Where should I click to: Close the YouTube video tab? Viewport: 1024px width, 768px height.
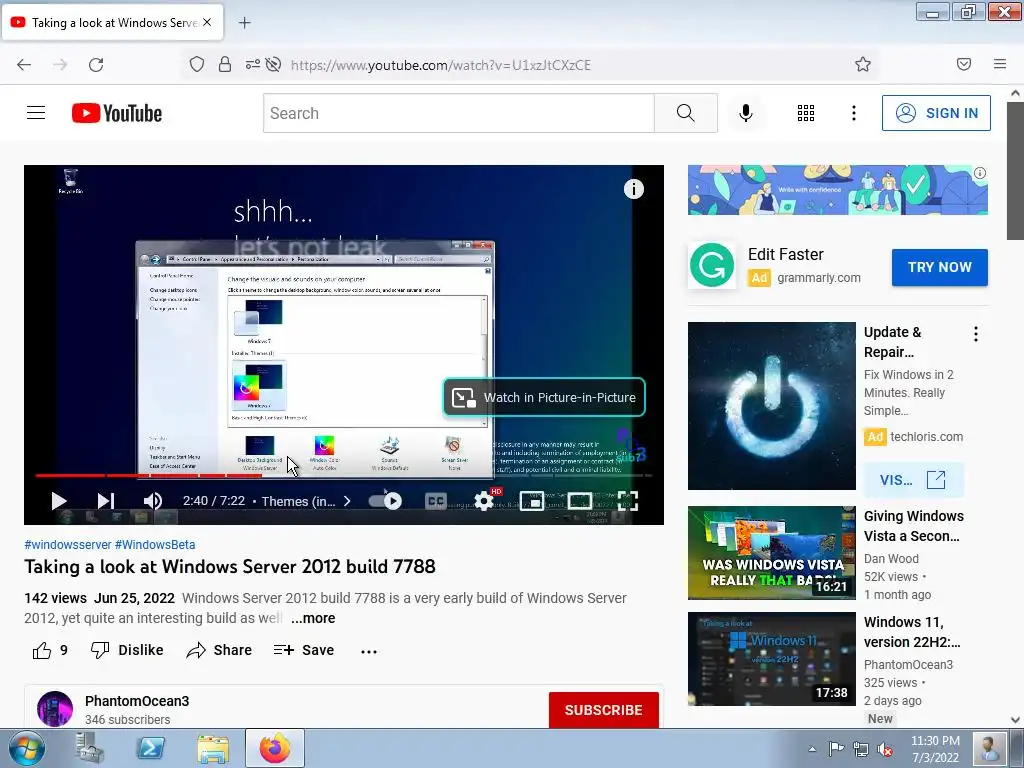pos(207,22)
